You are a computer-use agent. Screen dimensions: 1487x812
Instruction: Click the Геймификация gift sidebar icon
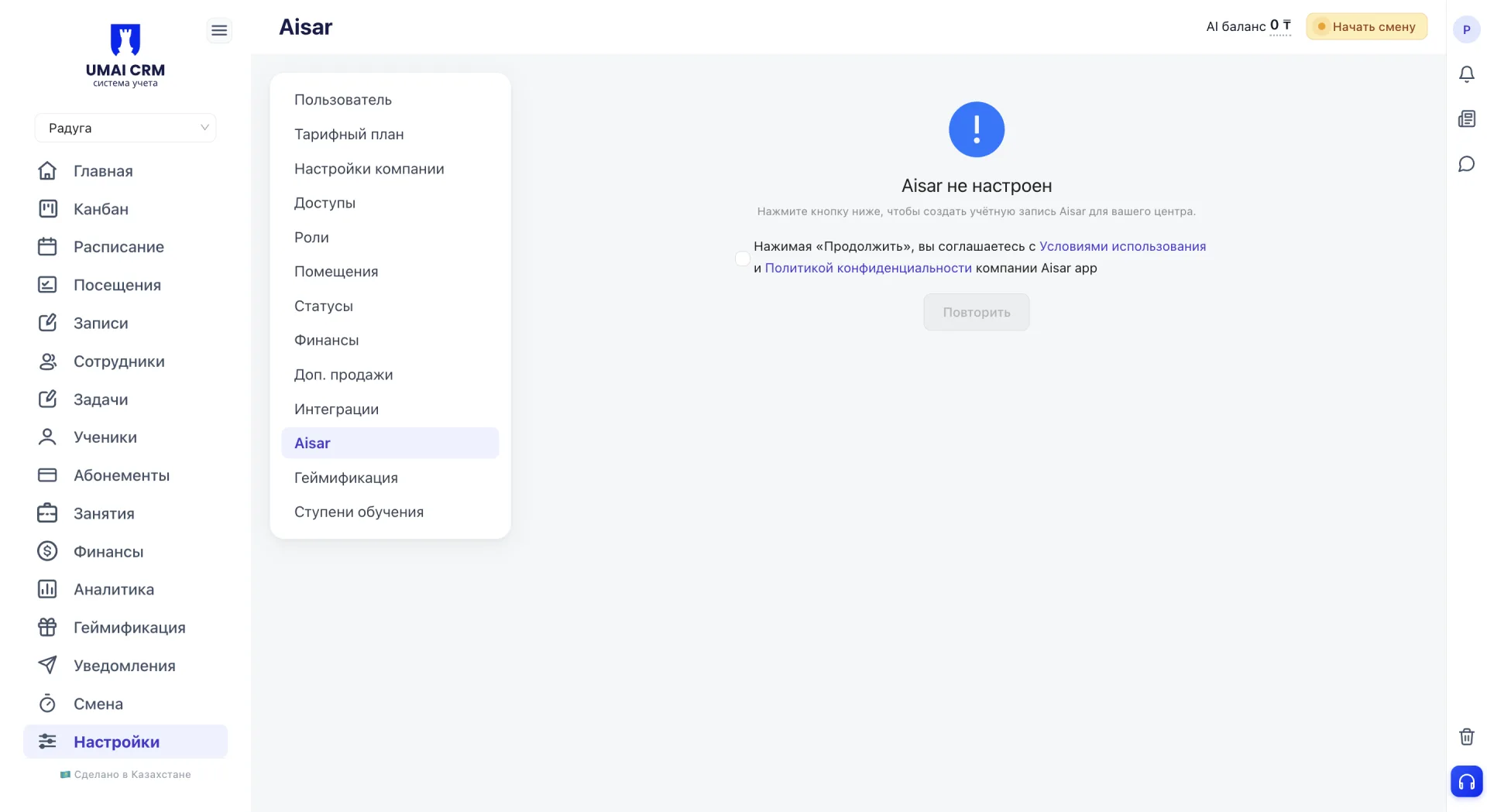[47, 627]
